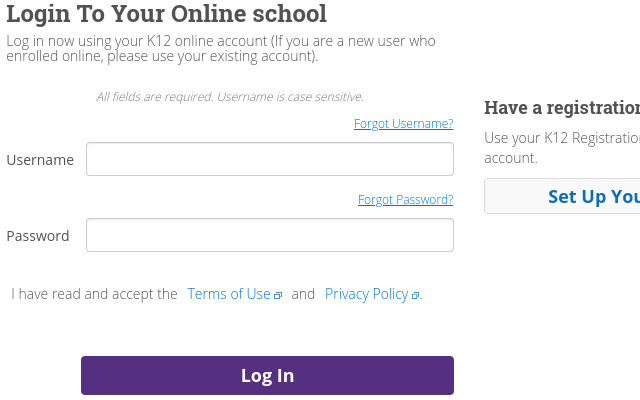
Task: Open the Forgot Password? link
Action: 405,200
